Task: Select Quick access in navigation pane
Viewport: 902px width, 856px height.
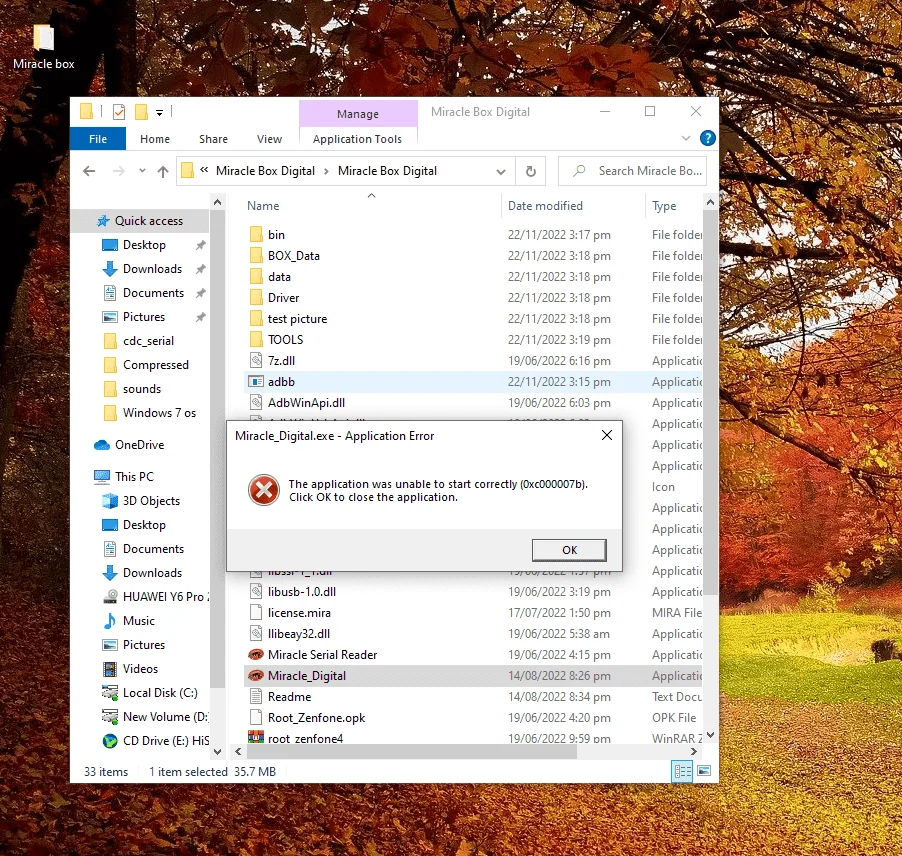Action: (x=140, y=221)
